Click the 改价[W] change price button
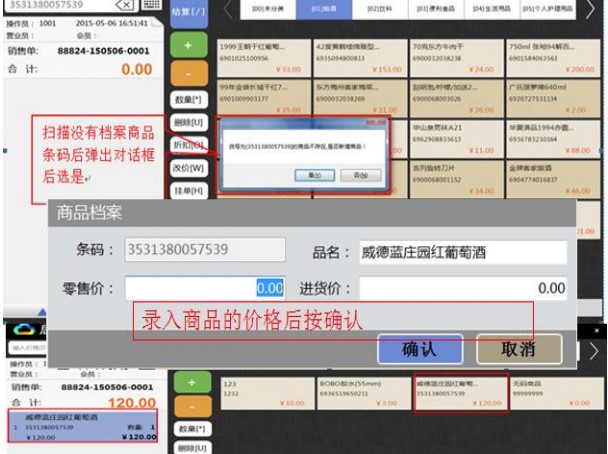 coord(188,168)
